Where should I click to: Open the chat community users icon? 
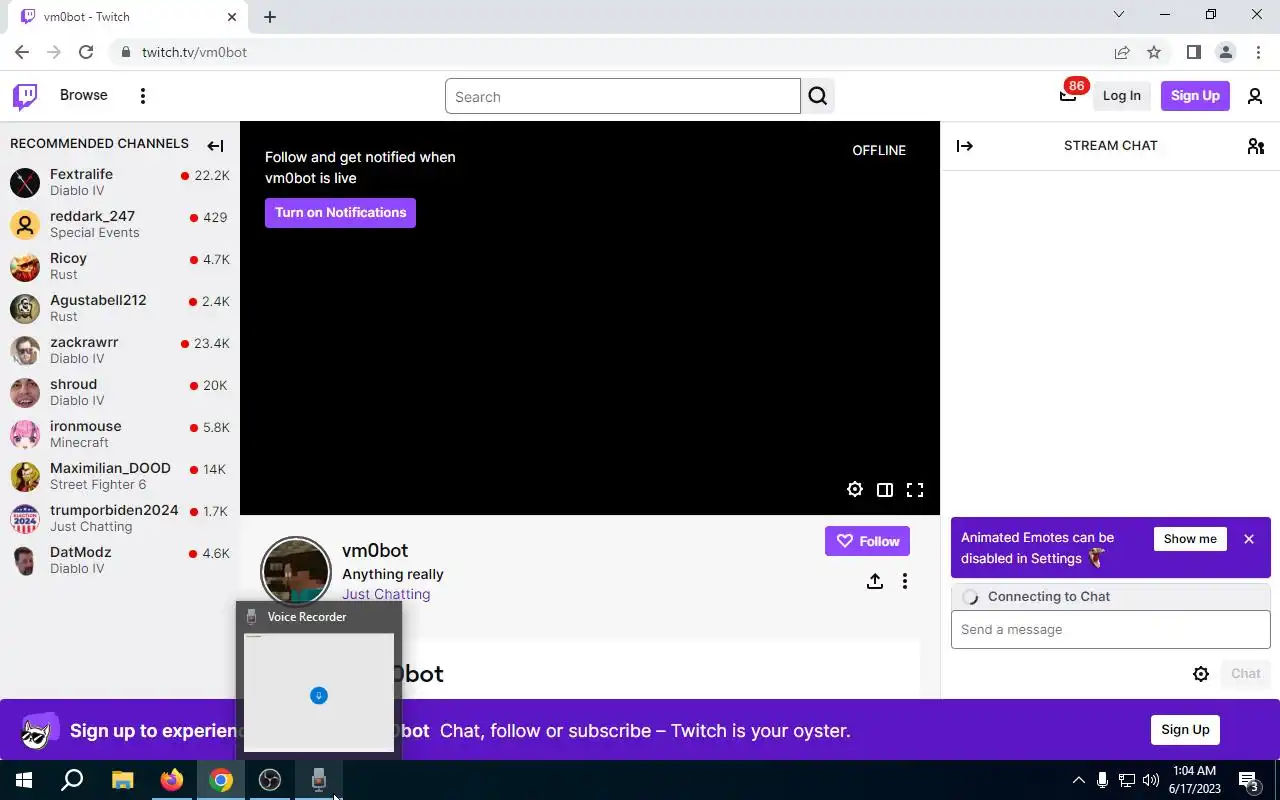click(x=1256, y=146)
